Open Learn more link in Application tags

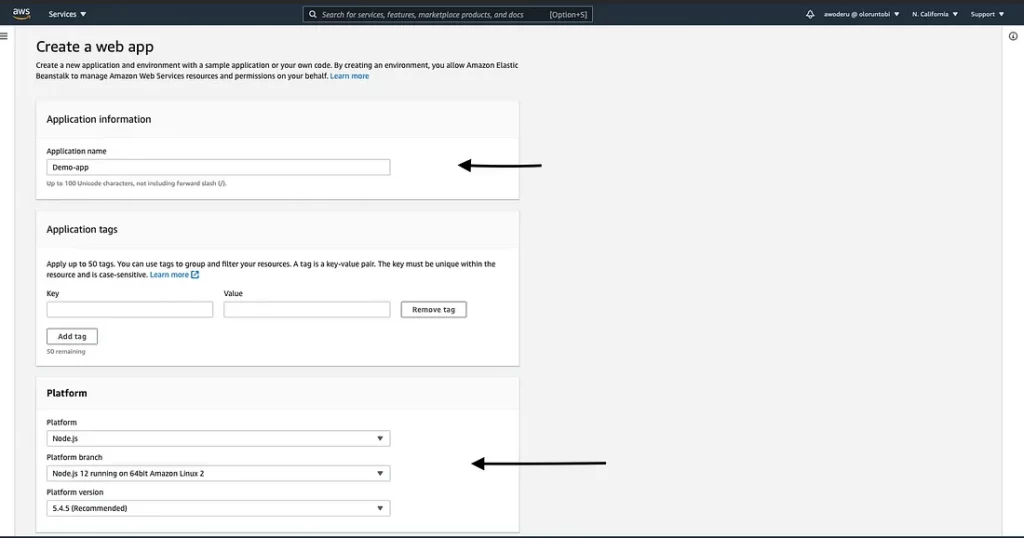[169, 275]
